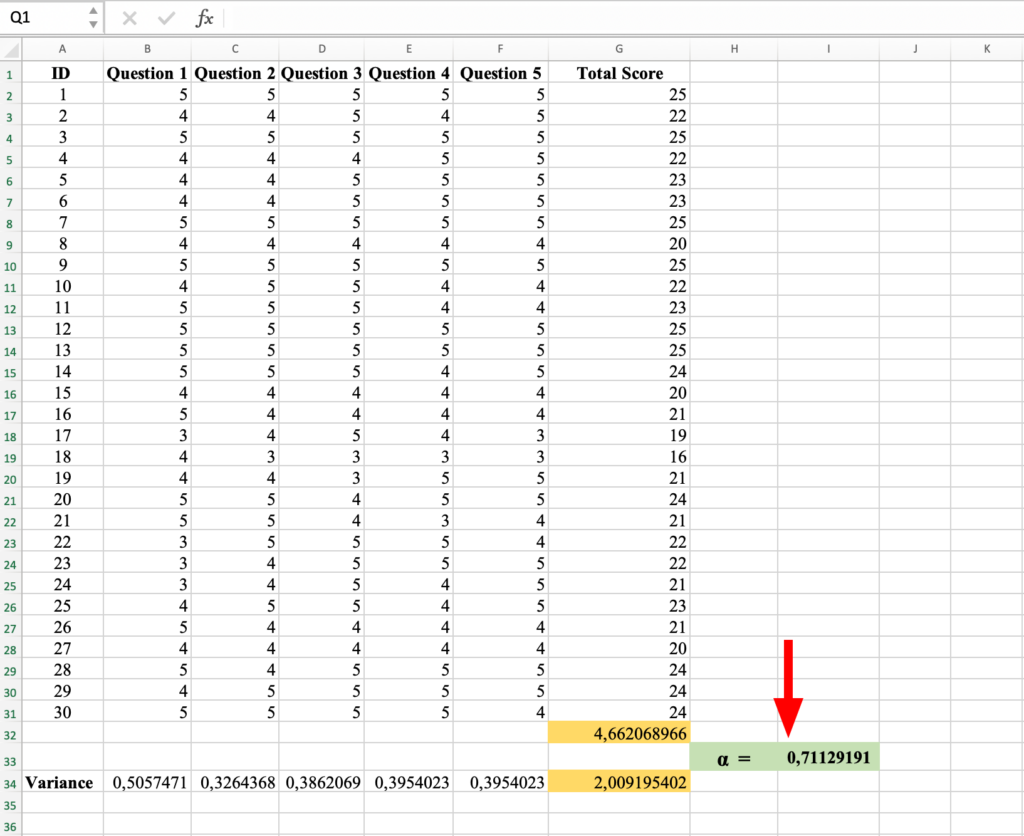Select column K header

pyautogui.click(x=987, y=49)
